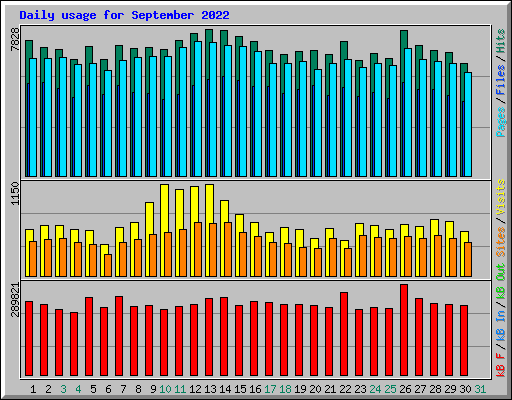
Task: Click the red kB bar for day 22
Action: [x=344, y=334]
